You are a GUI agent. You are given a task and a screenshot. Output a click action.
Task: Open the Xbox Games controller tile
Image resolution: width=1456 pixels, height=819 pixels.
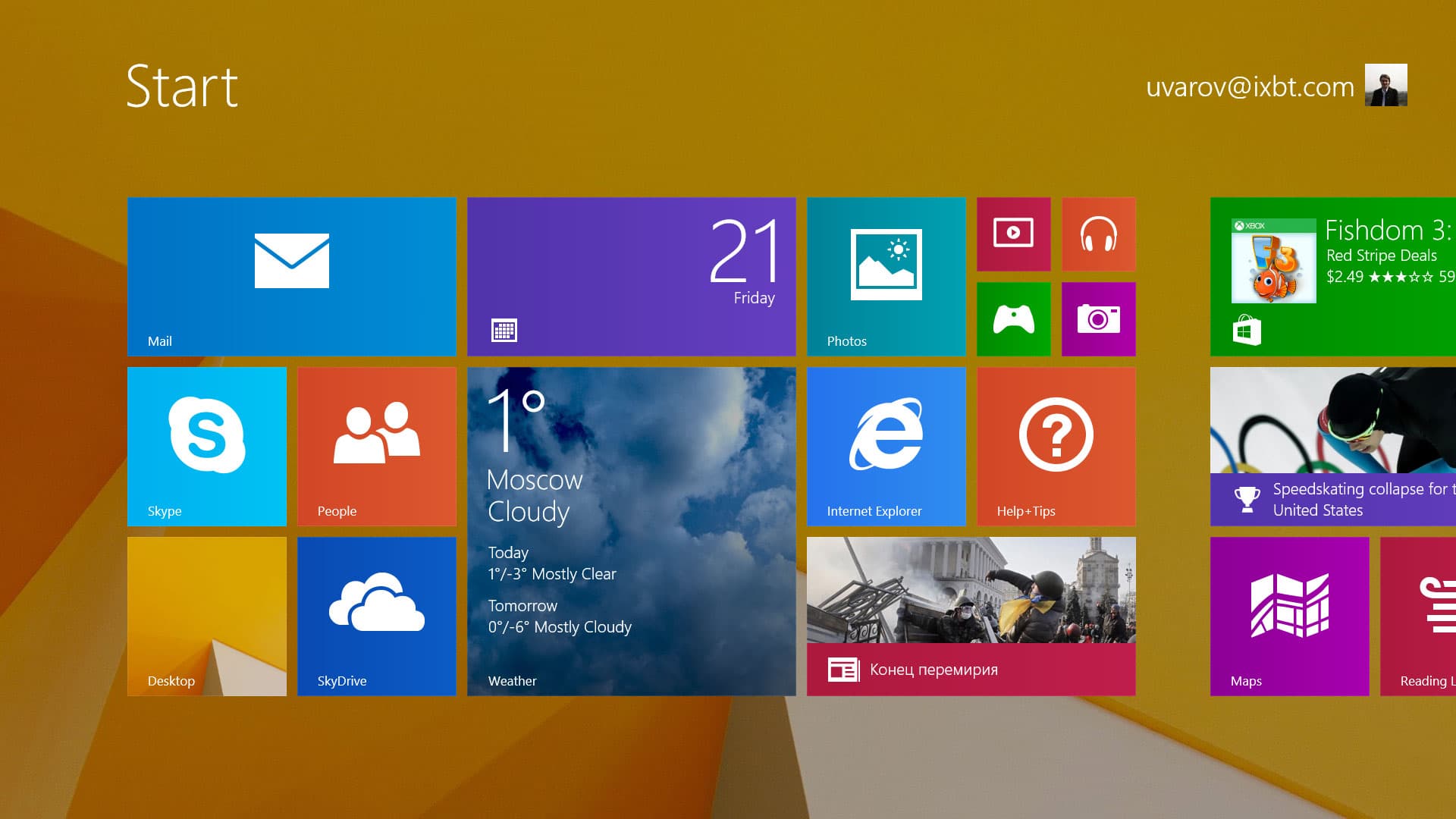1013,318
